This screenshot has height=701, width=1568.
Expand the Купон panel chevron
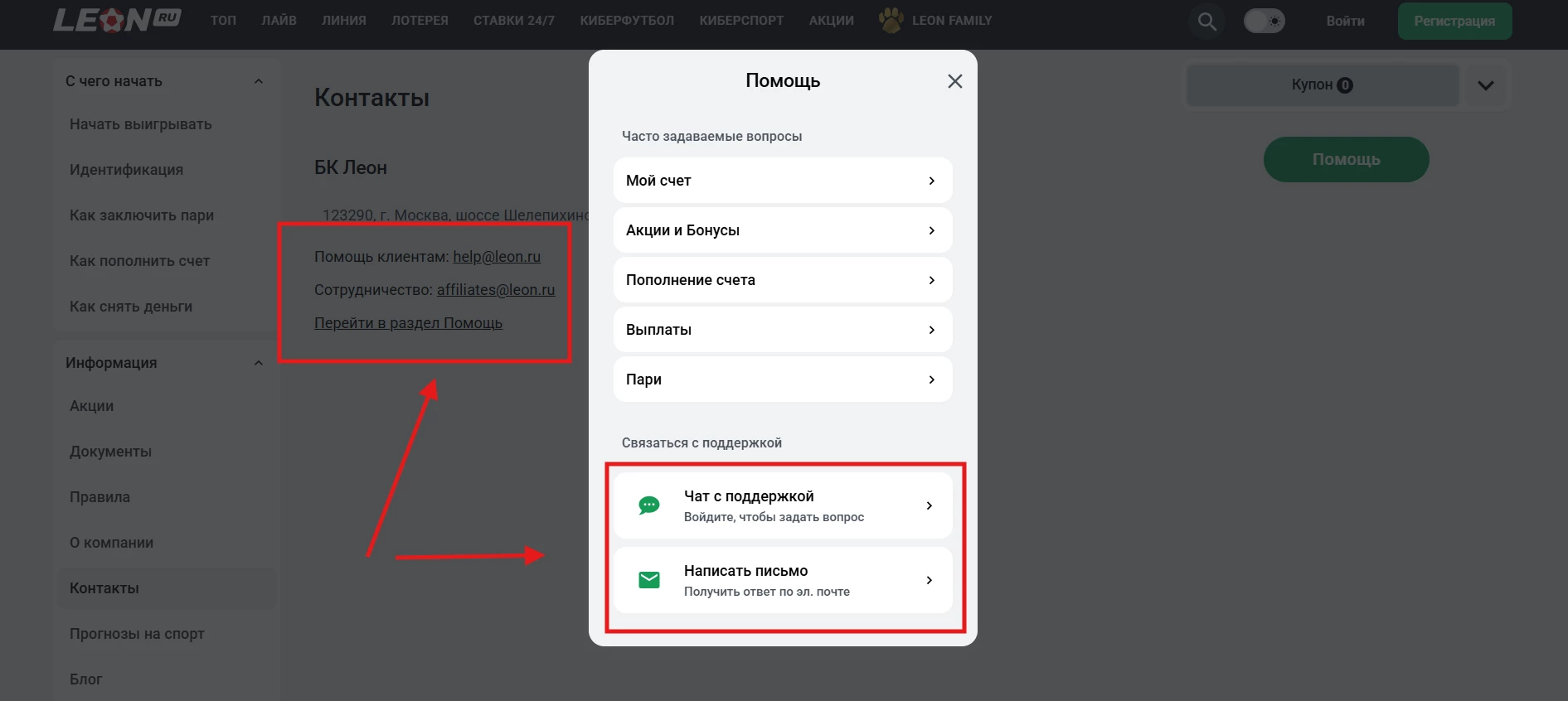(x=1486, y=85)
